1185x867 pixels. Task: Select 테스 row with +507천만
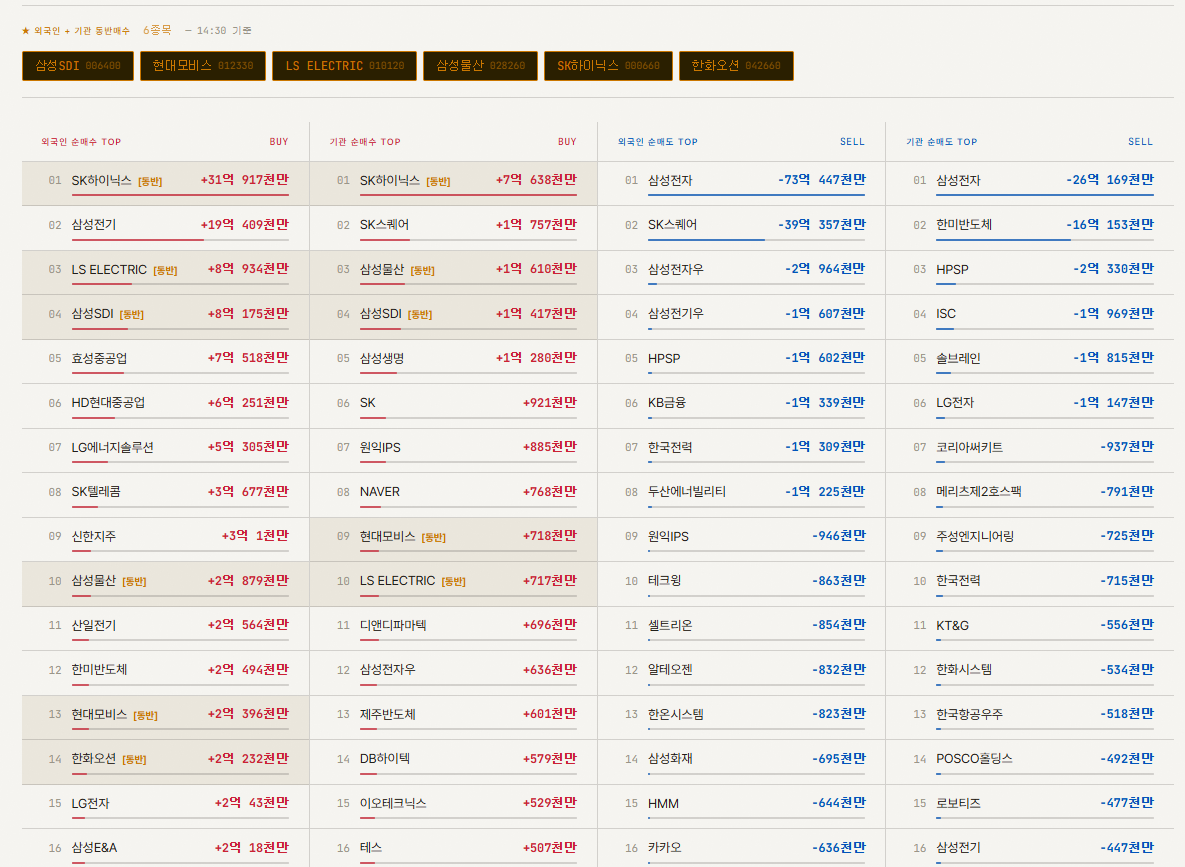(453, 849)
